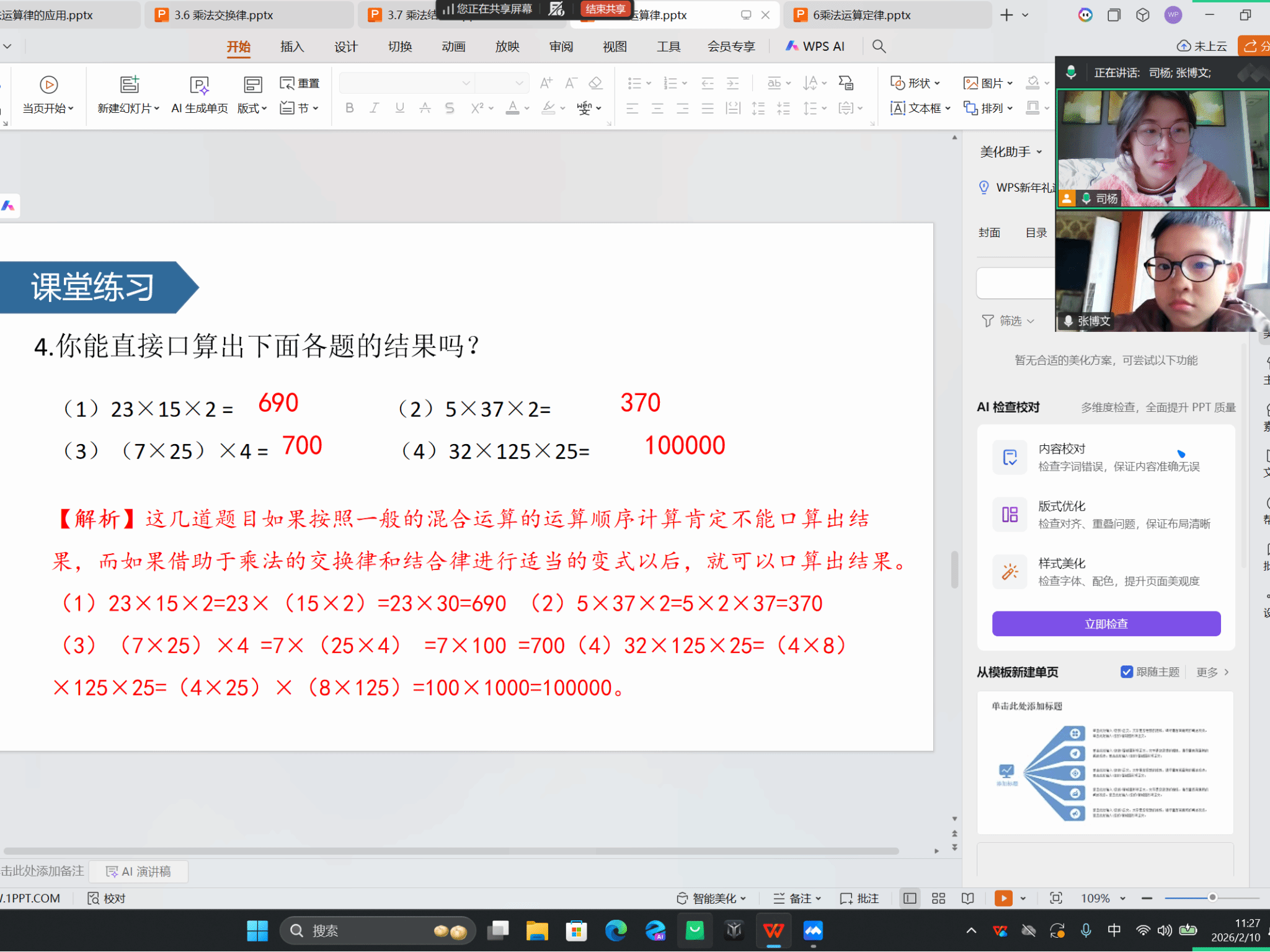The height and width of the screenshot is (952, 1270).
Task: Click the Style Beautify (样式美化) icon
Action: pyautogui.click(x=1010, y=572)
